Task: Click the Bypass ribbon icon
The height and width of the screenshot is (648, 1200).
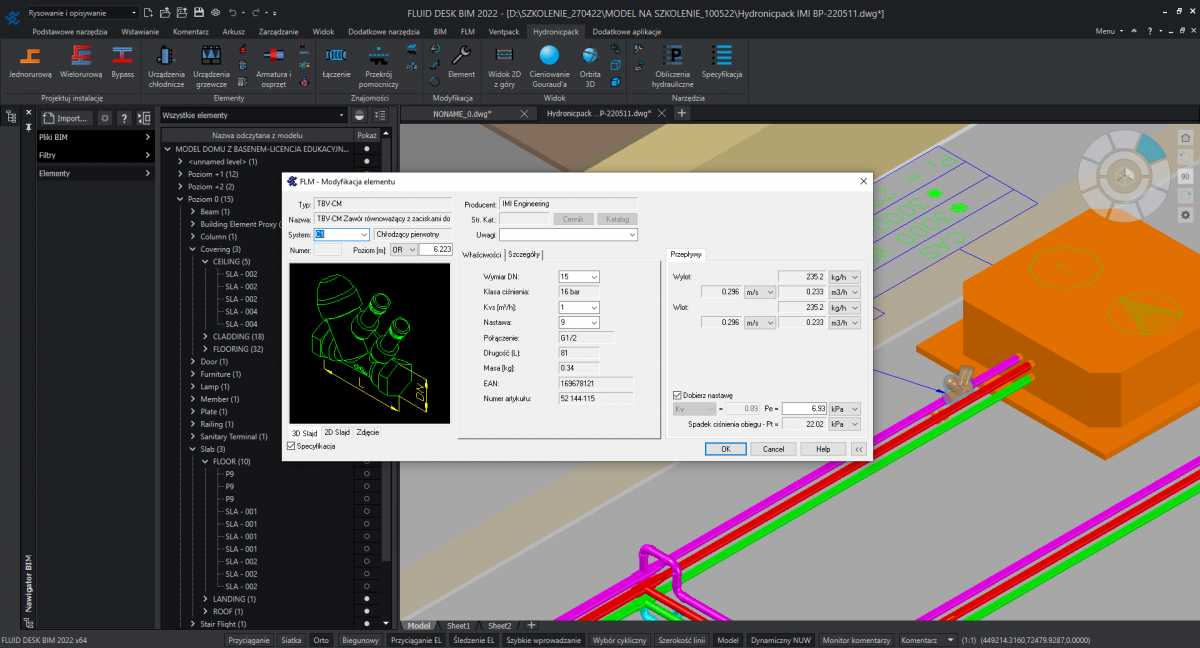Action: click(123, 62)
